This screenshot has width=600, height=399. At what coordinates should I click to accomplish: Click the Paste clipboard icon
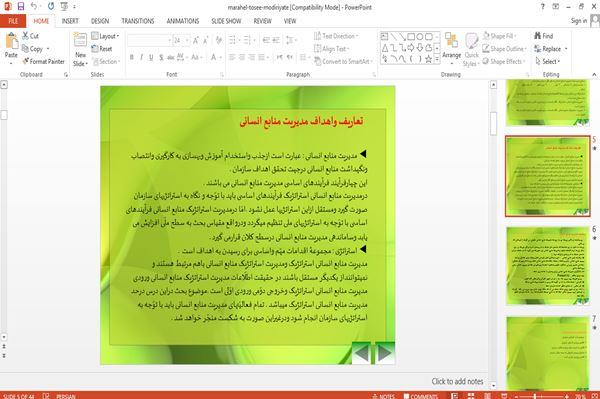11,41
